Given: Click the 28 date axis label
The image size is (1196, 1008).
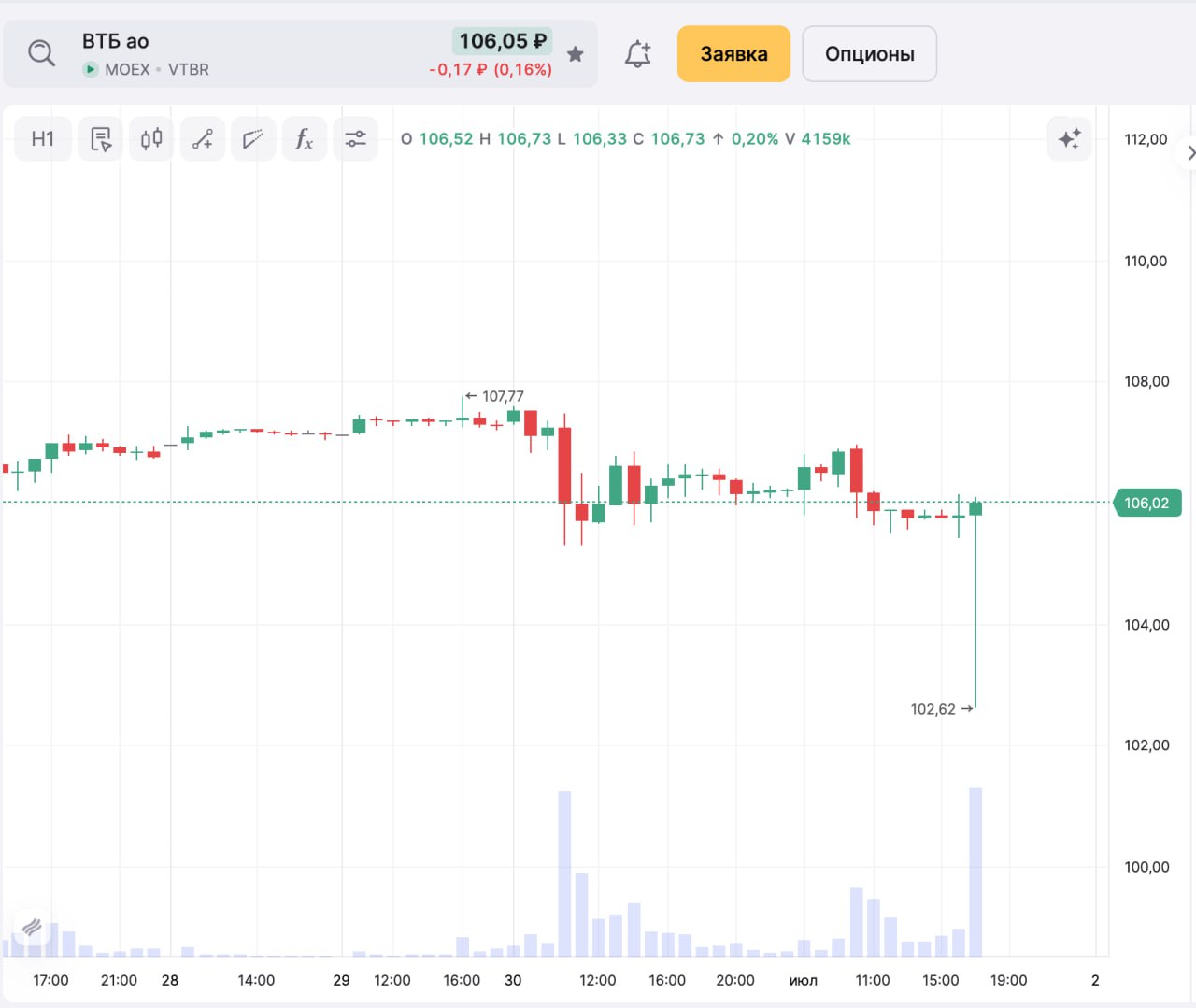Looking at the screenshot, I should point(170,980).
